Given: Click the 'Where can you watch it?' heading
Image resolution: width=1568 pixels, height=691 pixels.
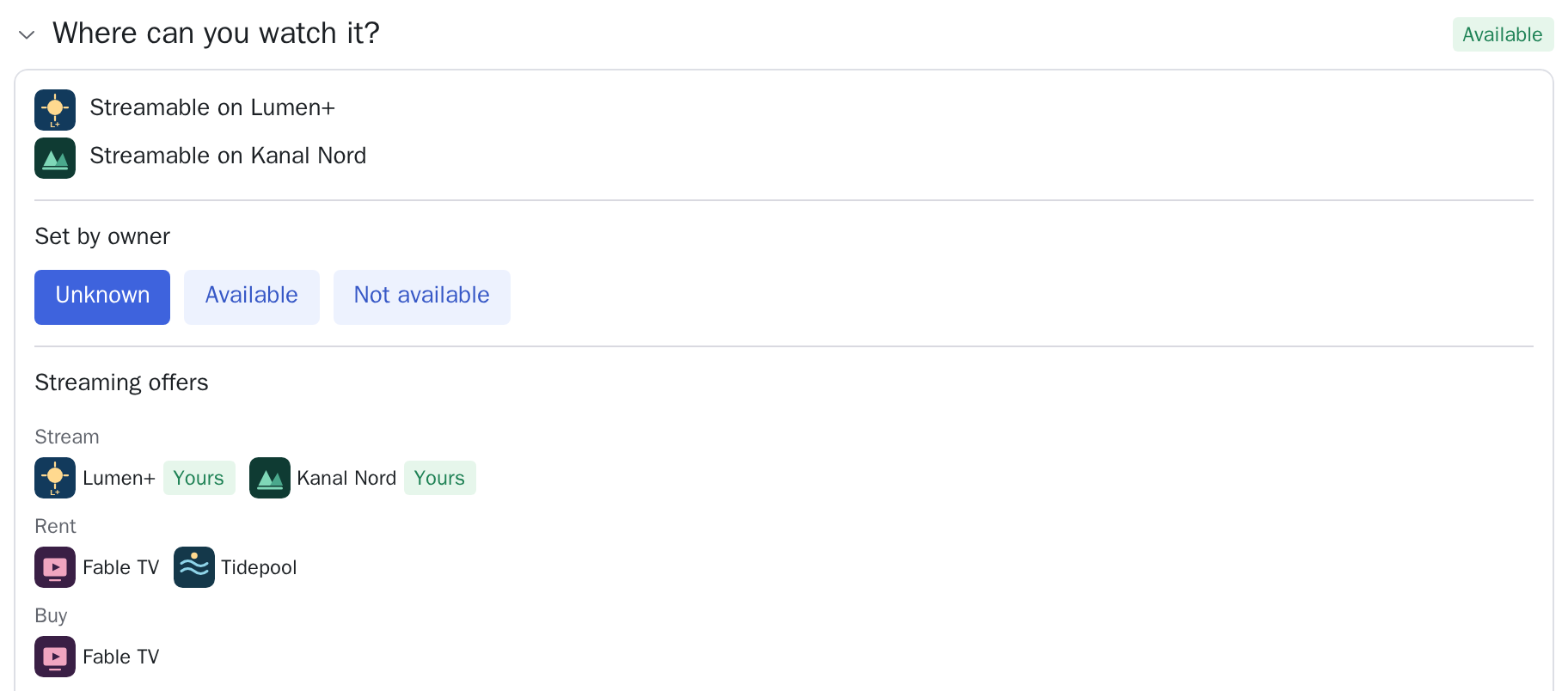Looking at the screenshot, I should point(216,34).
